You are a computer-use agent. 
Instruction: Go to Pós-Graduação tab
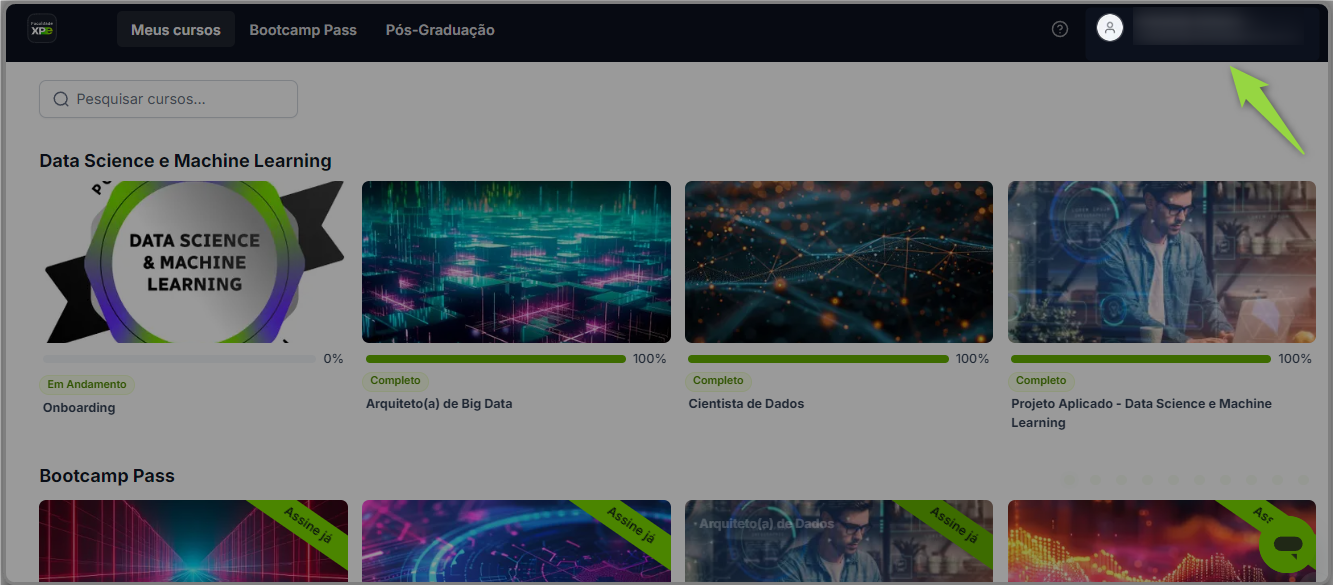(440, 30)
